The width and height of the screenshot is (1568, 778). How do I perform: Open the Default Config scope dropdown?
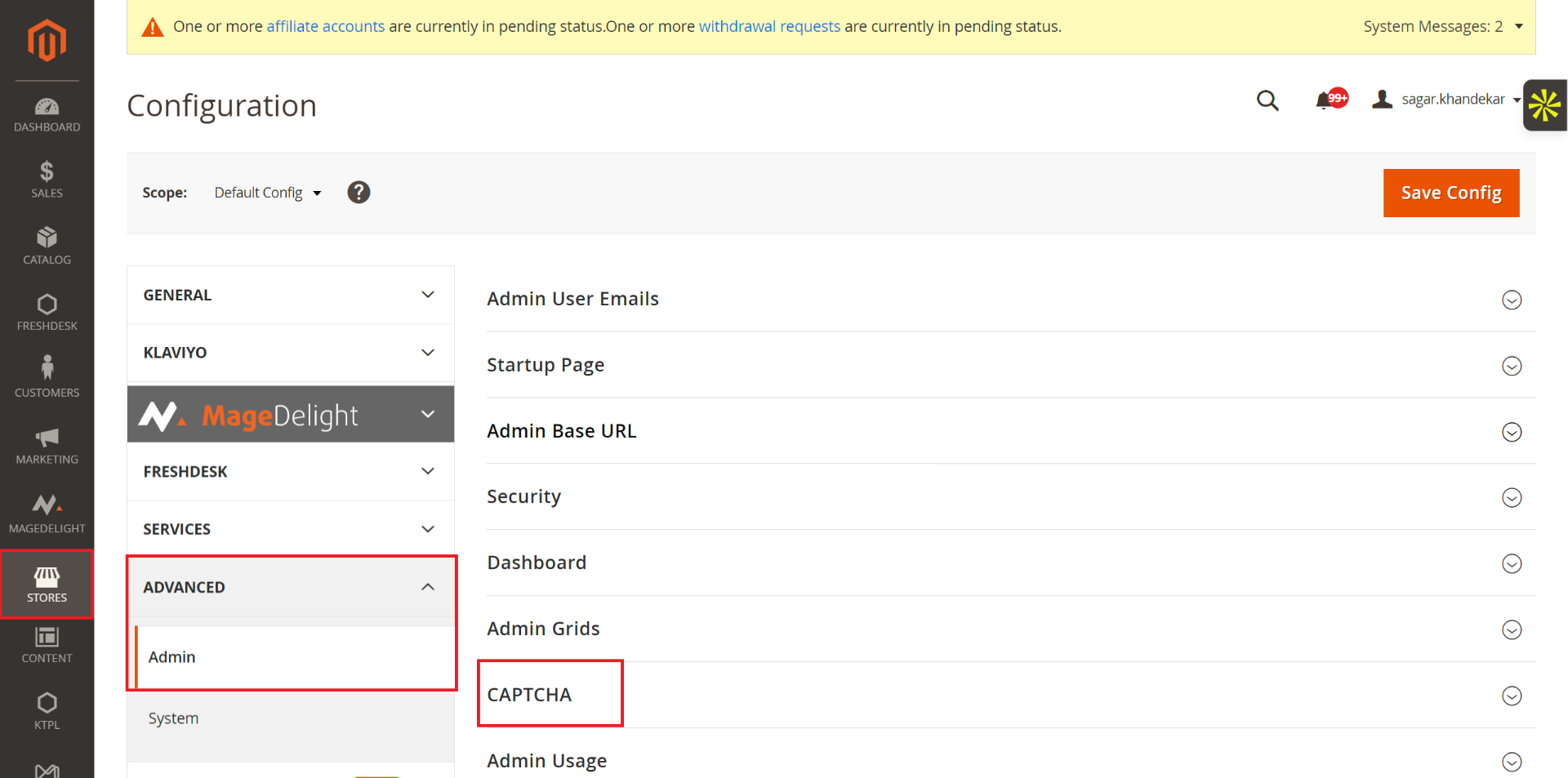click(268, 193)
